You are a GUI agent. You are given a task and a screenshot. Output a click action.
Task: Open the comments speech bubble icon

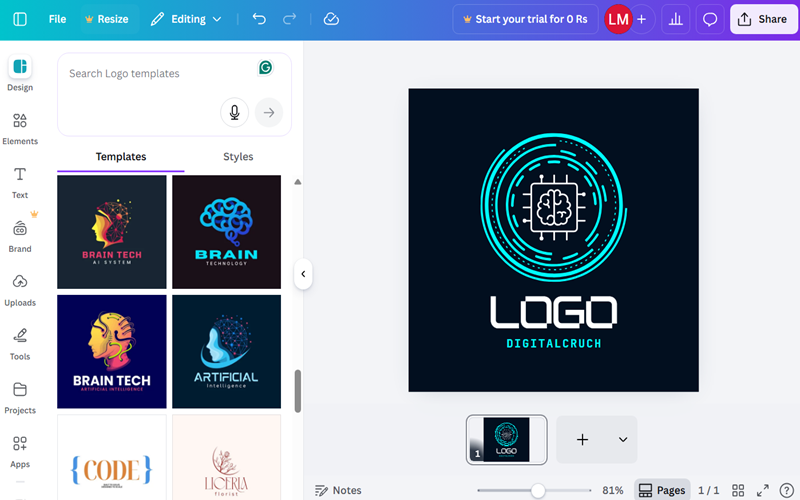(710, 19)
